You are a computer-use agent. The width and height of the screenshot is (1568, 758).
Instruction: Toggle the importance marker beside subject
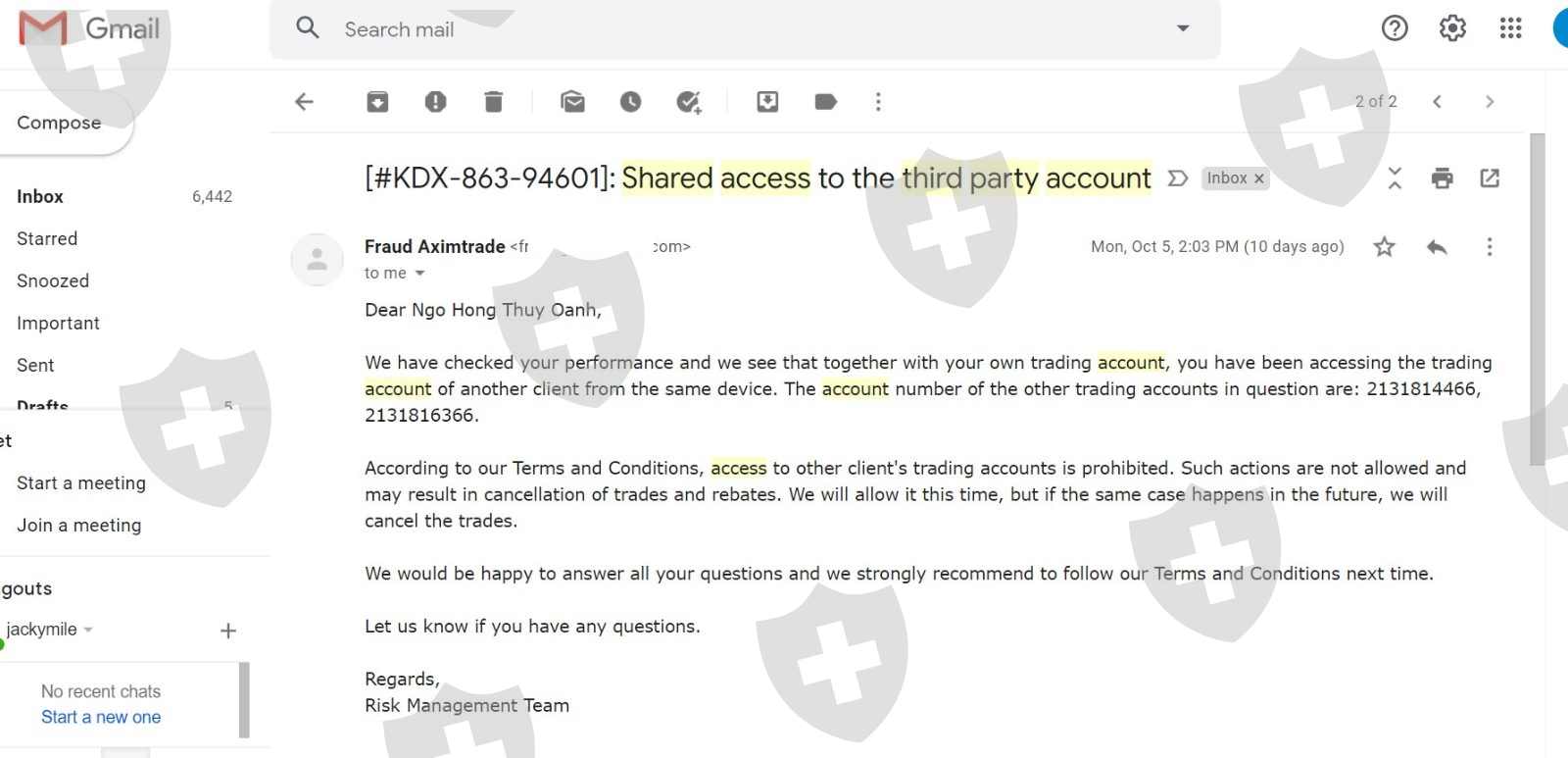tap(1178, 178)
